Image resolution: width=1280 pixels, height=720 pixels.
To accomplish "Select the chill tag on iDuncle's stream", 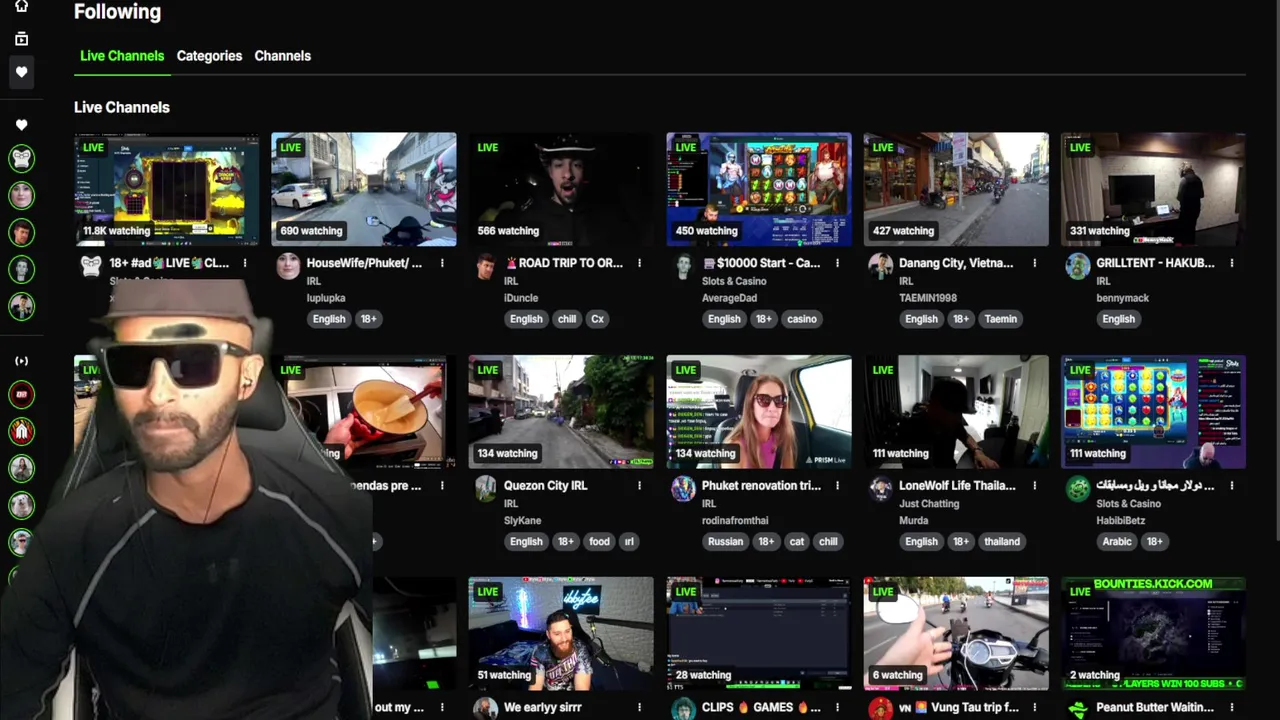I will click(567, 319).
